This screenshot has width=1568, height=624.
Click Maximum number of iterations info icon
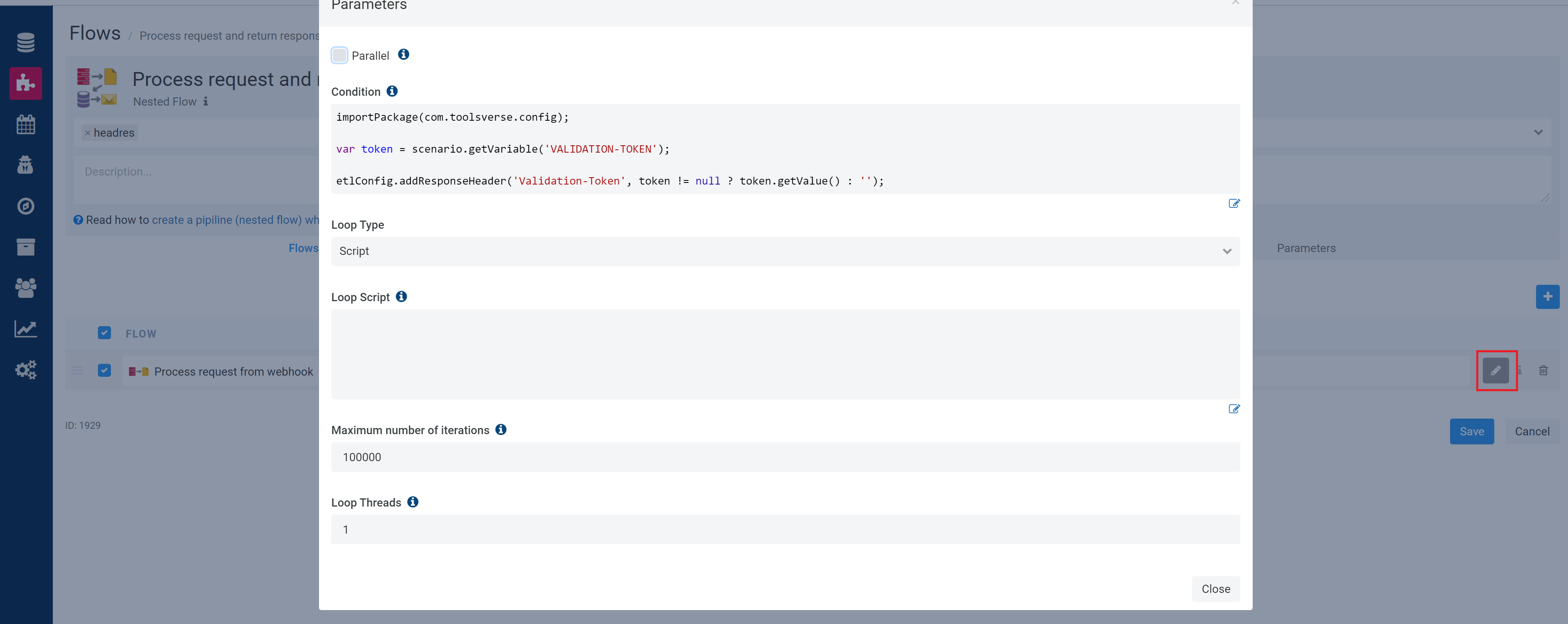(501, 430)
